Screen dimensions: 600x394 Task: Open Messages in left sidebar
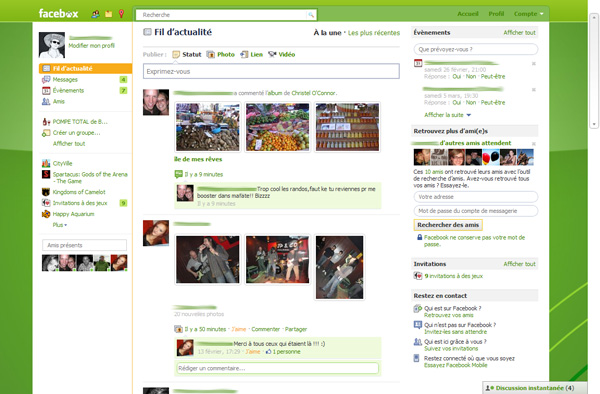pyautogui.click(x=65, y=80)
